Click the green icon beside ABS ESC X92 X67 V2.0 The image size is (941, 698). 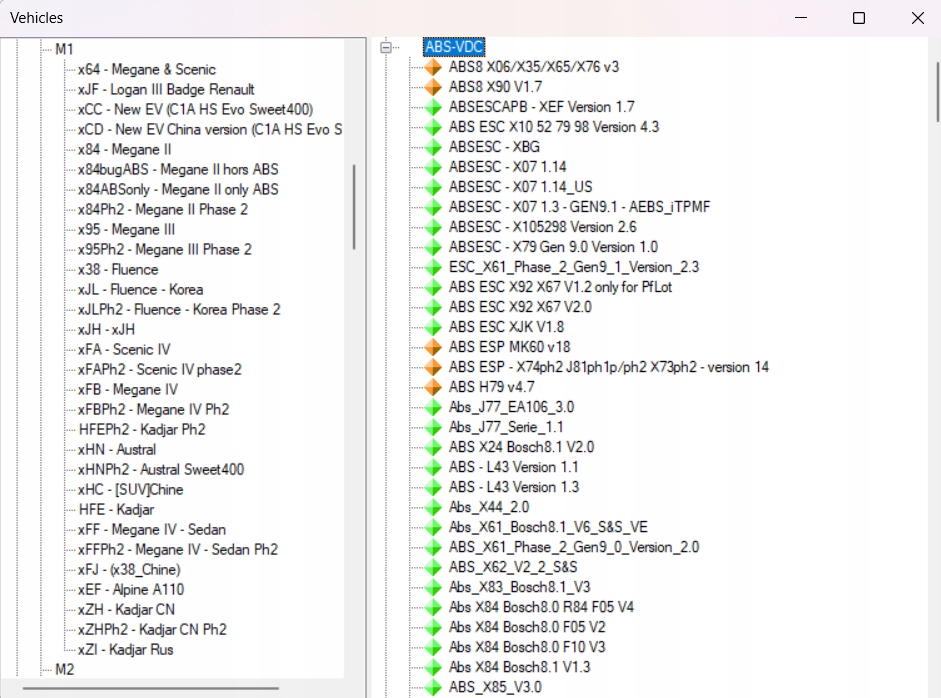tap(433, 307)
